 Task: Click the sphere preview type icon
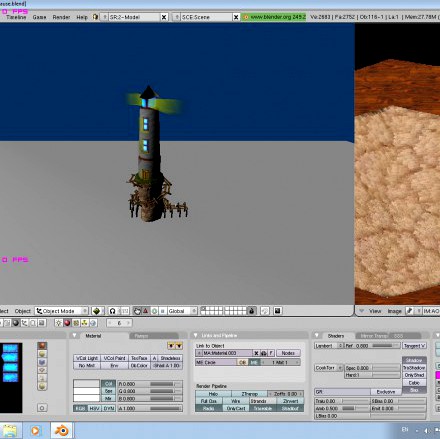(42, 354)
